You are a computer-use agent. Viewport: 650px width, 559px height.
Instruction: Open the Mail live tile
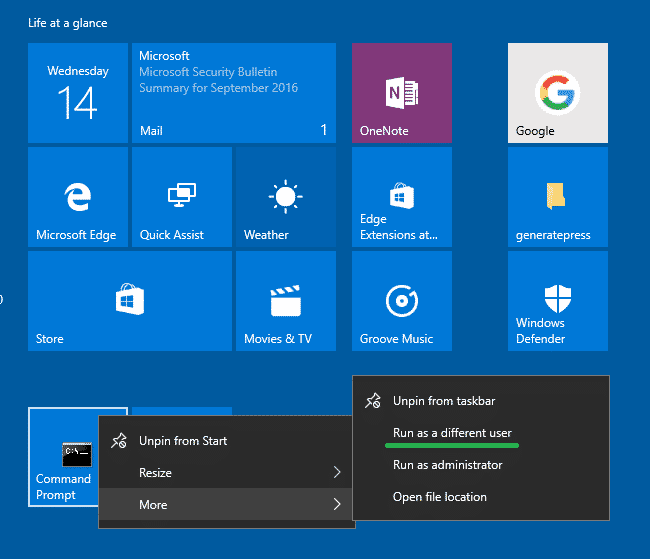[x=234, y=93]
